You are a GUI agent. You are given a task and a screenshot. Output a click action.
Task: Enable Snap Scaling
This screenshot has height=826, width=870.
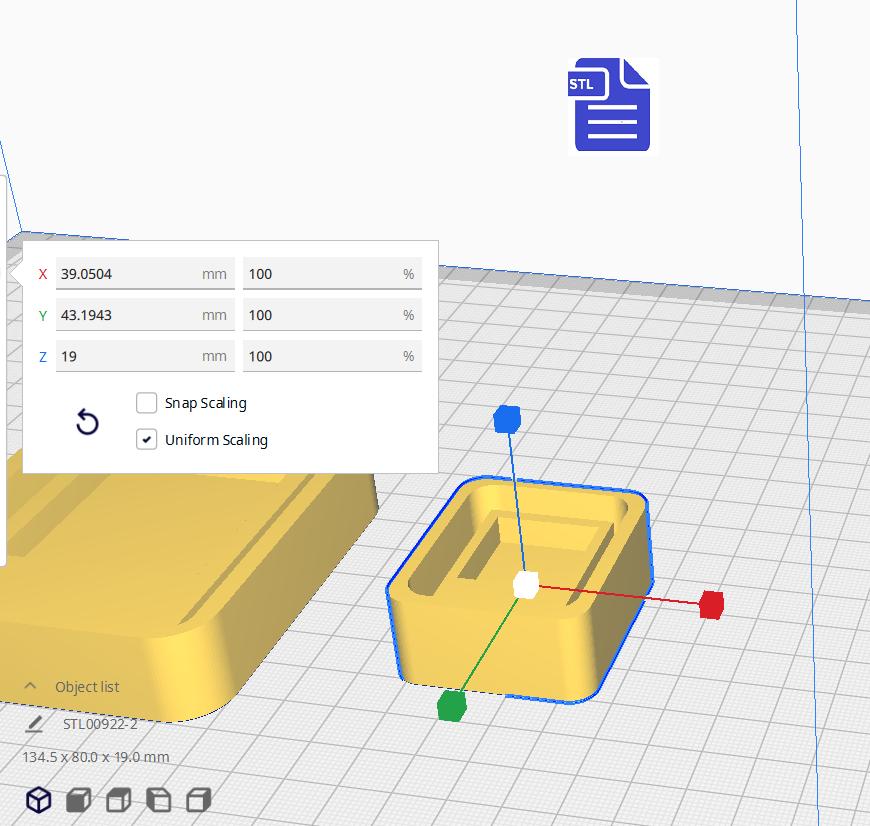[x=146, y=403]
